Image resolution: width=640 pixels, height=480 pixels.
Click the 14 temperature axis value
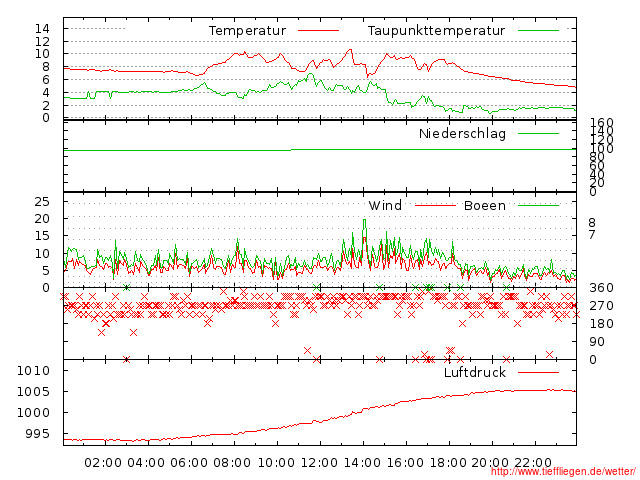42,29
